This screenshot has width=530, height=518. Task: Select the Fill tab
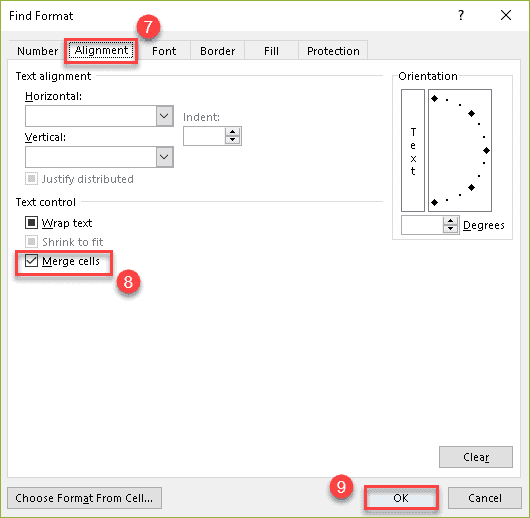coord(271,51)
